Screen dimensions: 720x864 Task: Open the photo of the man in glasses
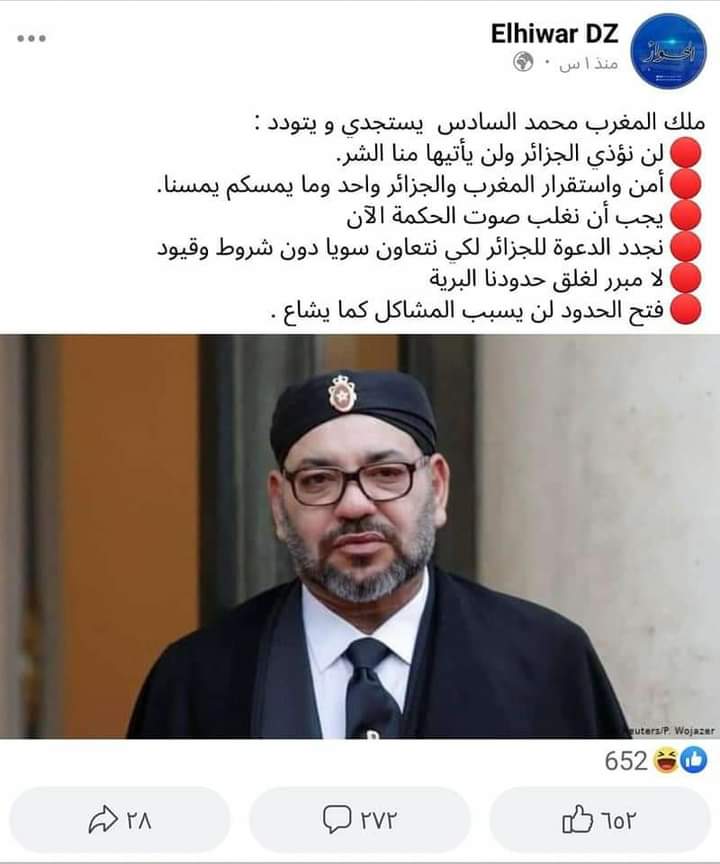(x=360, y=536)
